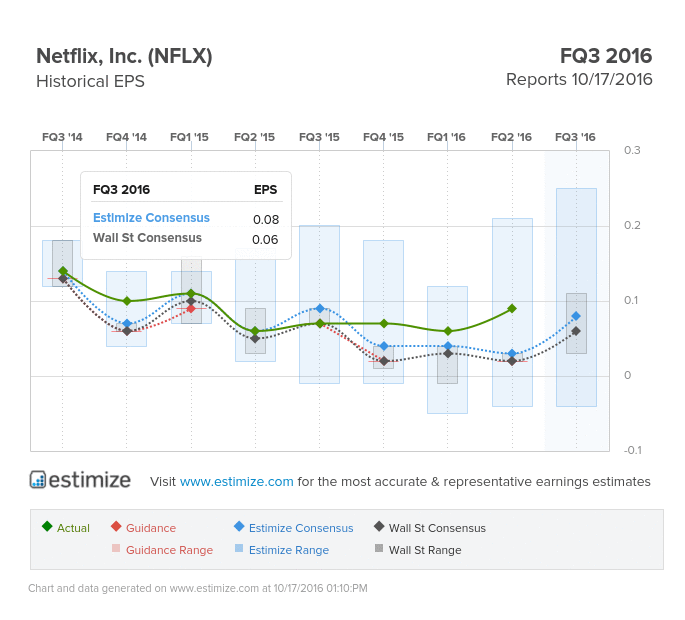This screenshot has width=685, height=620.
Task: Click the red Guidance point for FQ1 '15
Action: (x=191, y=308)
